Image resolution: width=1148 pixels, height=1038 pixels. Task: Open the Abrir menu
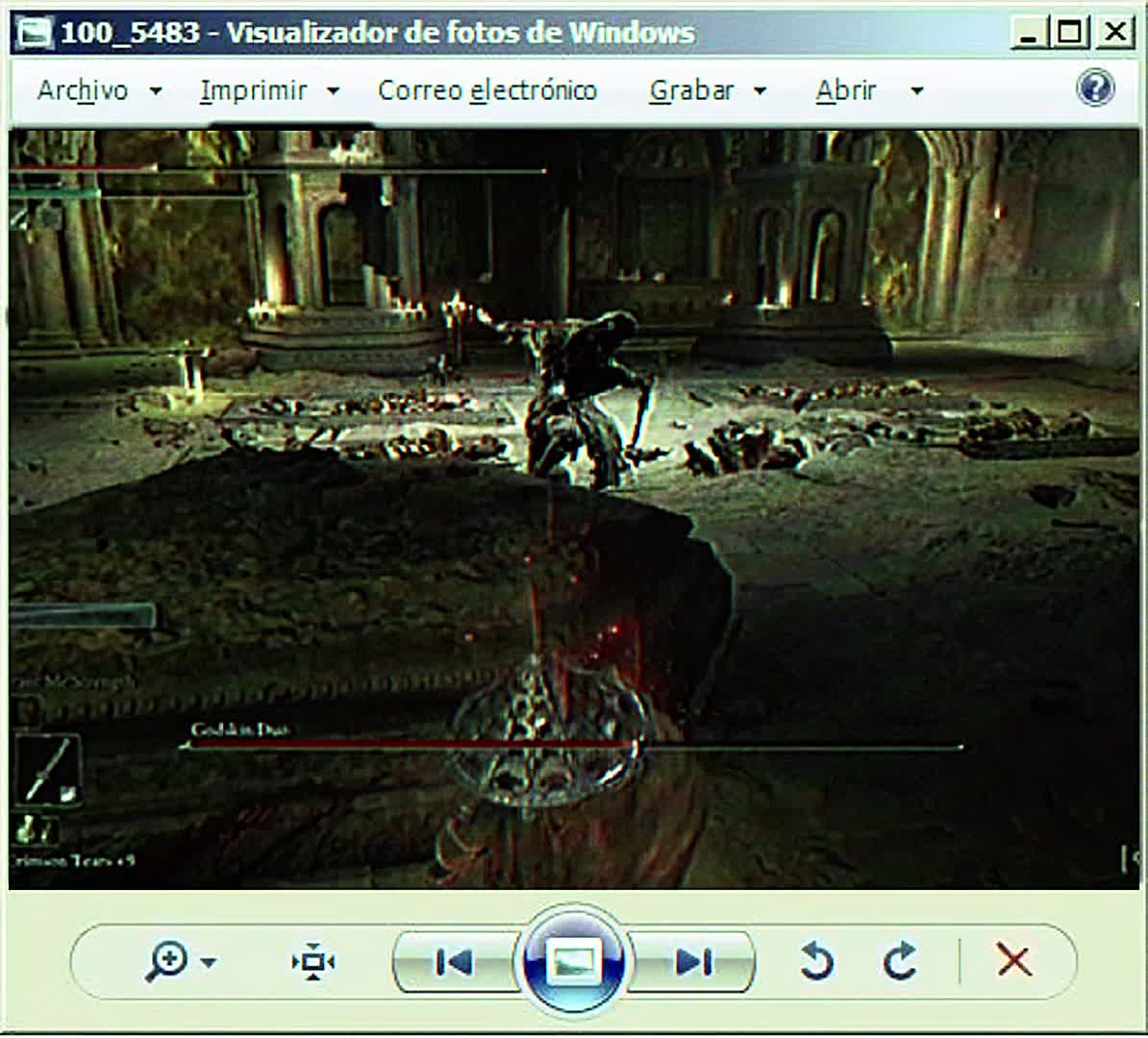coord(846,90)
